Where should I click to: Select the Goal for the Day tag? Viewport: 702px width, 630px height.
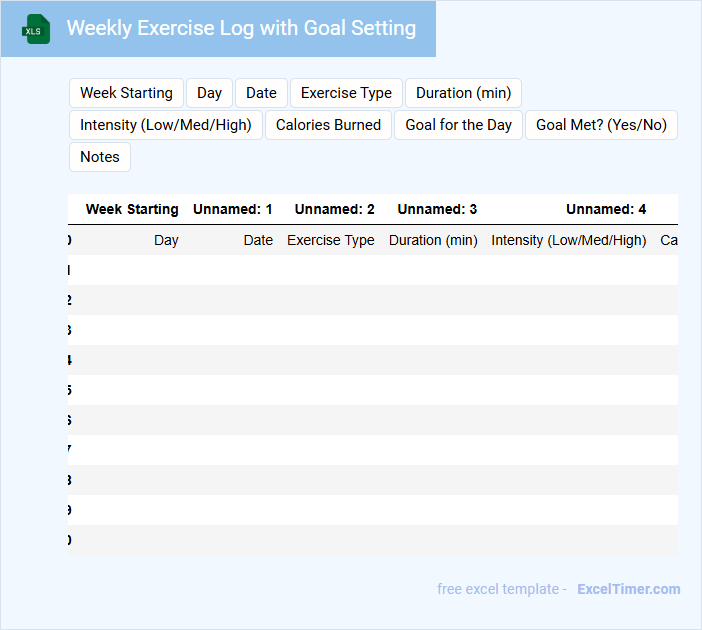(x=459, y=125)
